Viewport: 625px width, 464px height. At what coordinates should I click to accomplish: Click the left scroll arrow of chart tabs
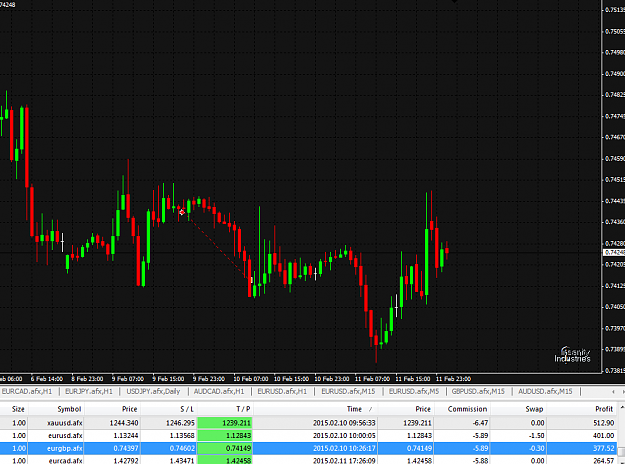(613, 392)
